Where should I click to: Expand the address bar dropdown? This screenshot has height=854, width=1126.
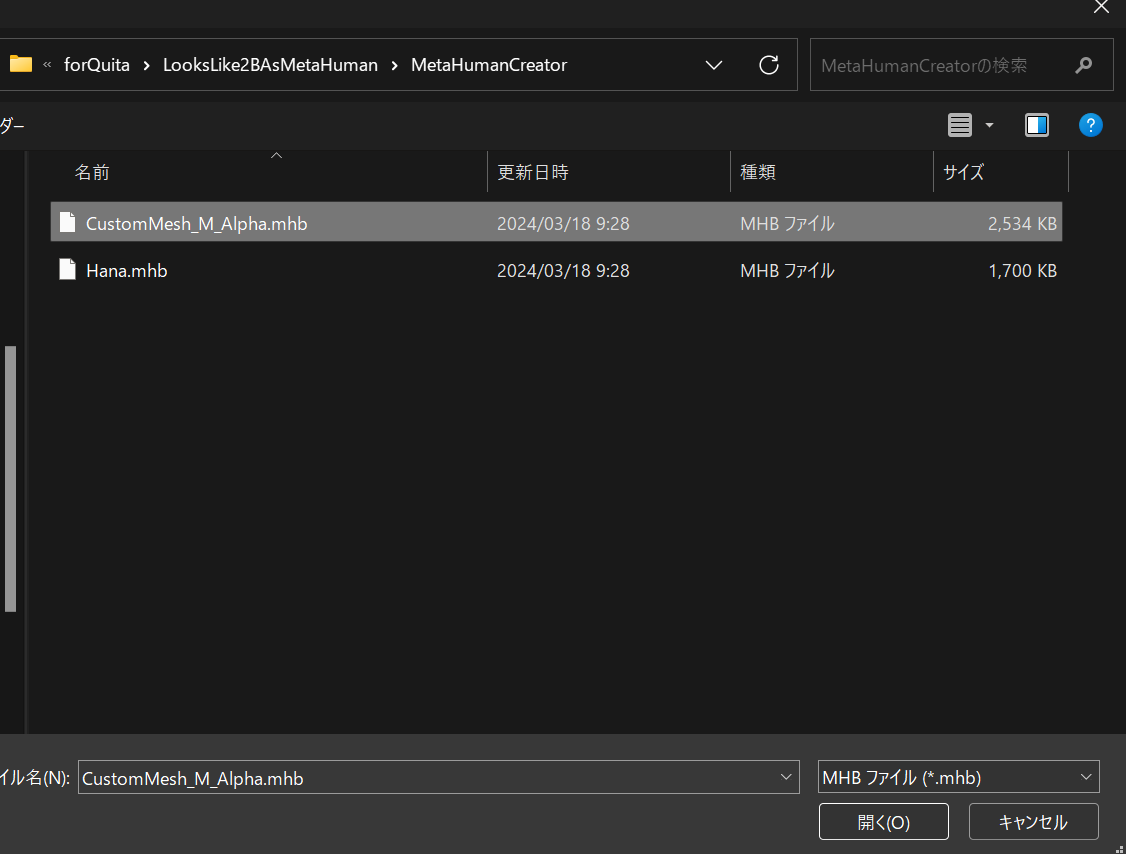[x=713, y=64]
